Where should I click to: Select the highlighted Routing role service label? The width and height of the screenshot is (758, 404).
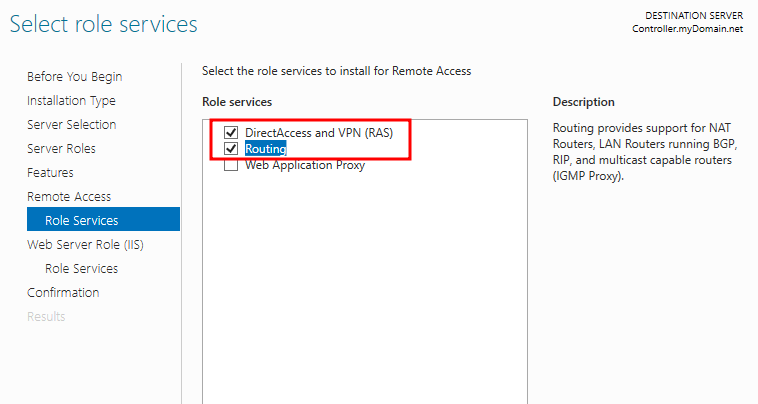[x=266, y=148]
